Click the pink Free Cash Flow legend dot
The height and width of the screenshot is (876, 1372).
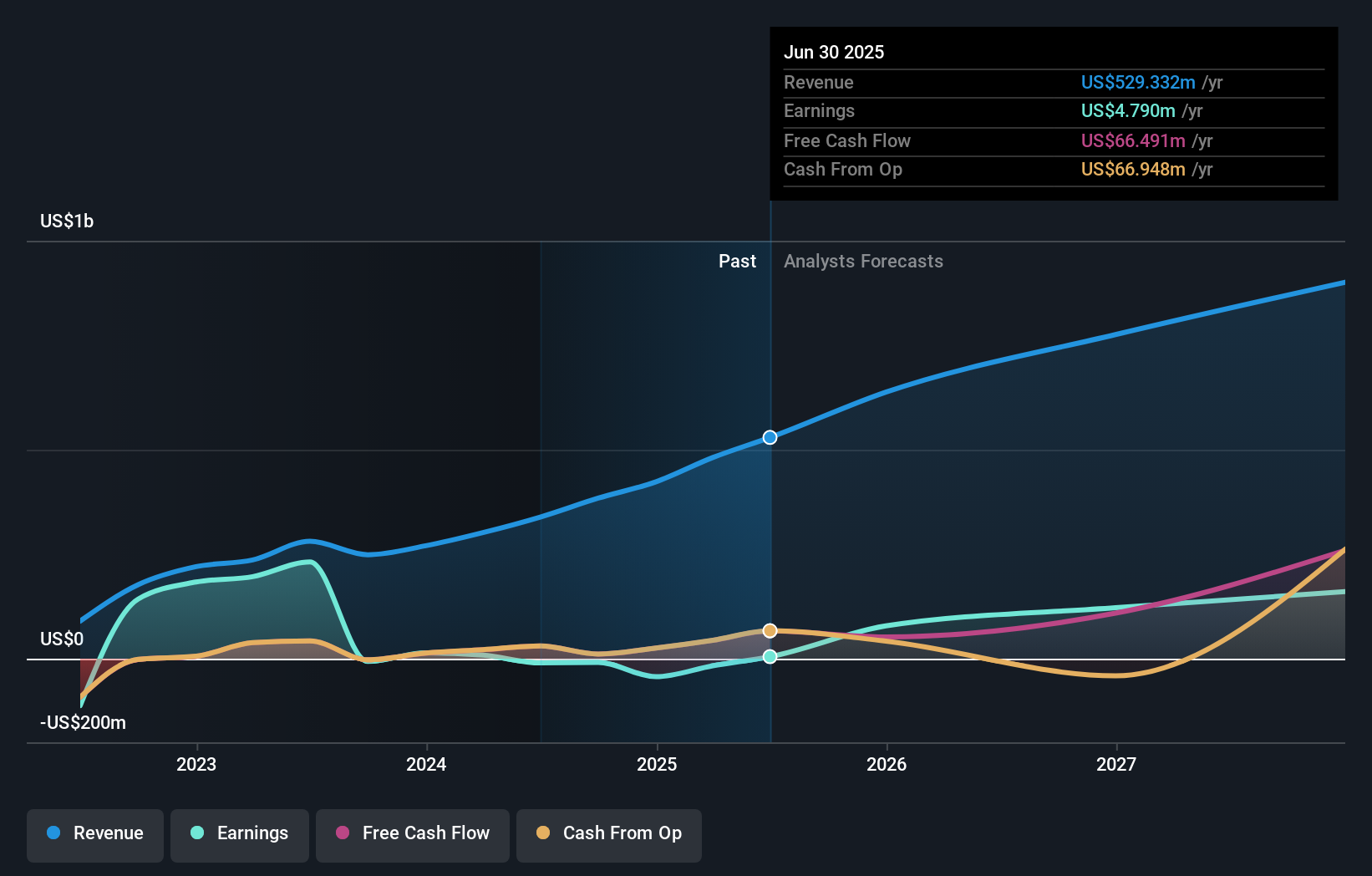(x=343, y=833)
